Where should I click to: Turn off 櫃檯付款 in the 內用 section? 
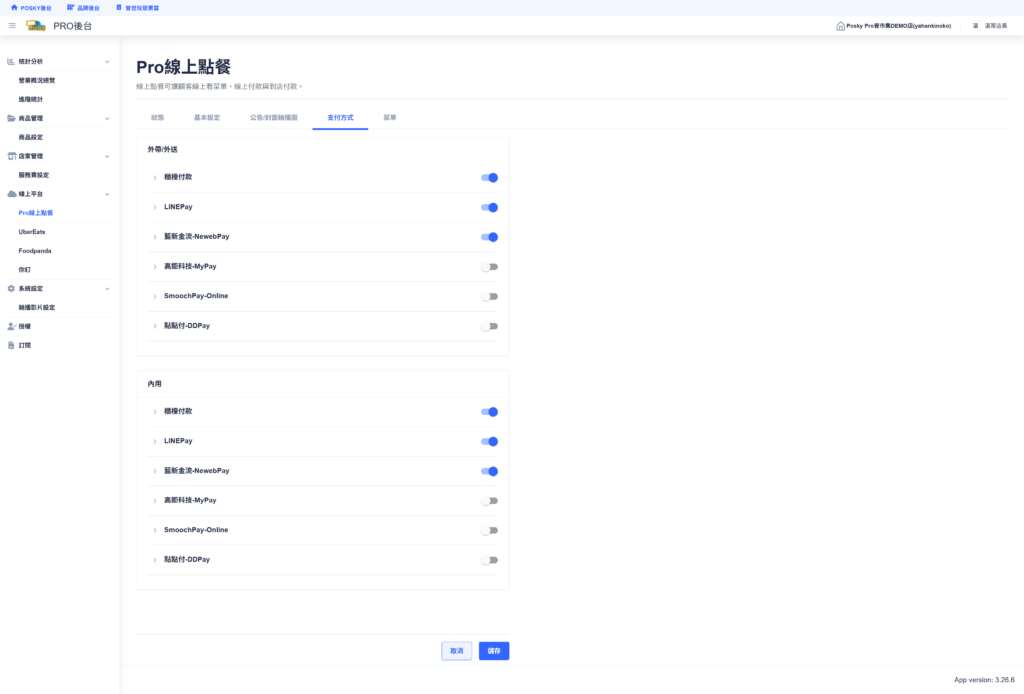[x=489, y=412]
